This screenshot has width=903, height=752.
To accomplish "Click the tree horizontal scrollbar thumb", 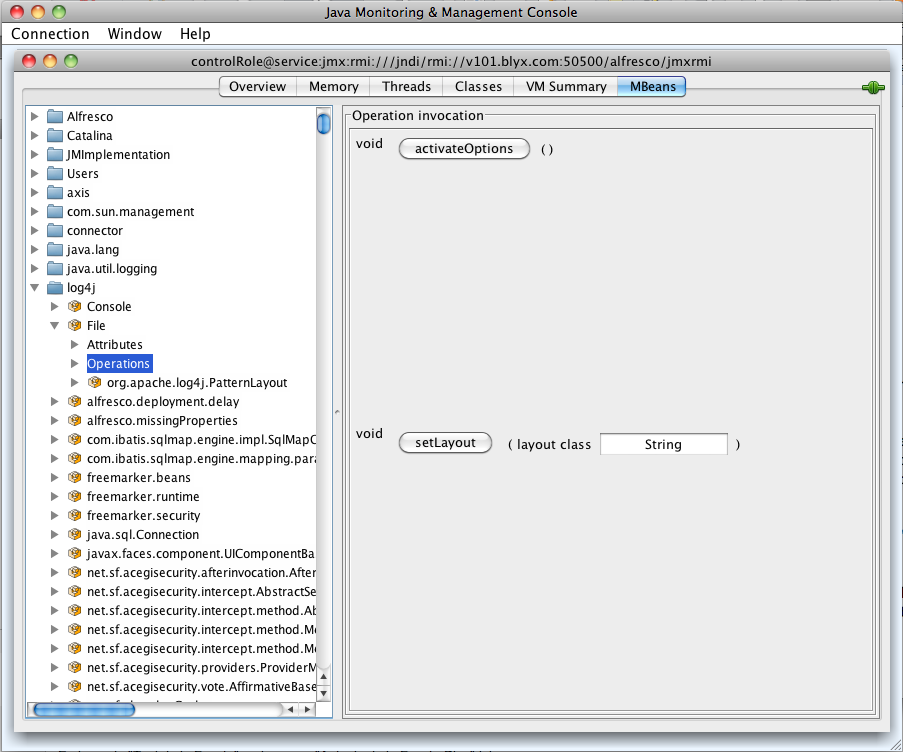I will click(84, 709).
